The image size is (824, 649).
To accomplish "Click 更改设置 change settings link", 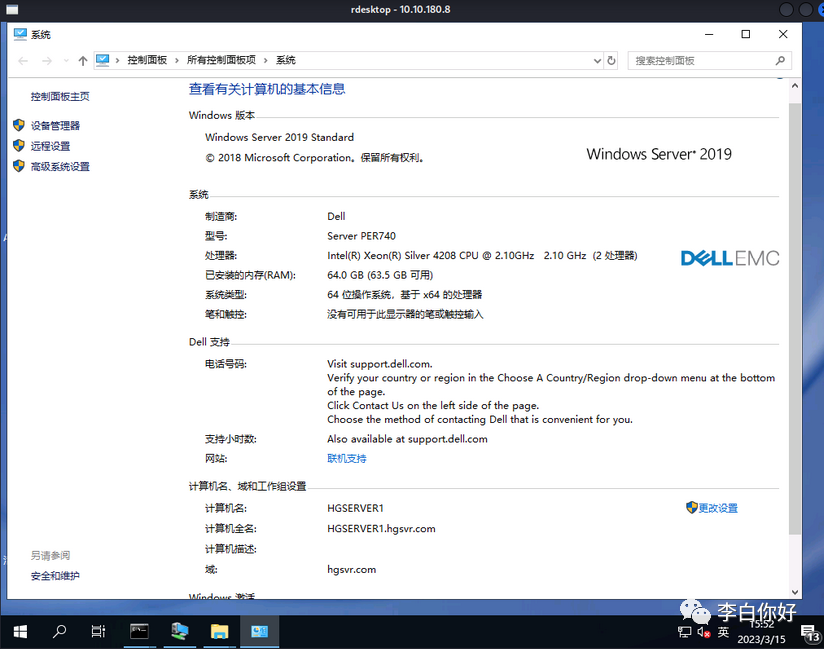I will coord(718,508).
